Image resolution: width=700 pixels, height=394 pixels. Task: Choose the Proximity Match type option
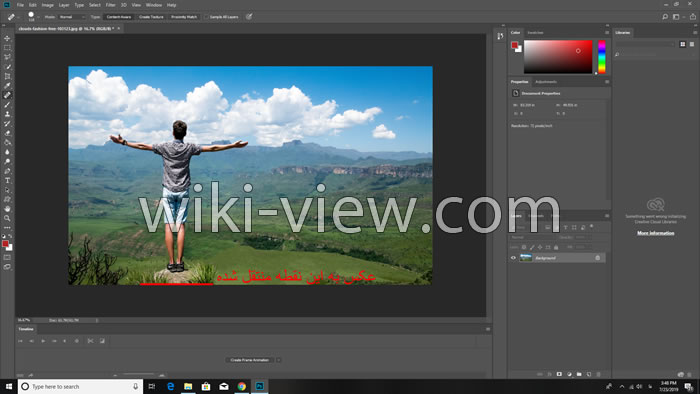click(x=184, y=17)
